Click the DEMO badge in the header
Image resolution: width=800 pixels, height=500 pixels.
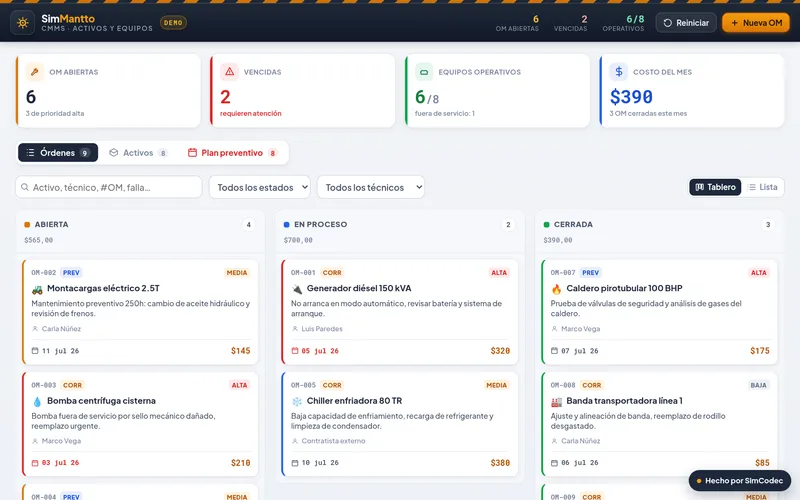pos(173,22)
